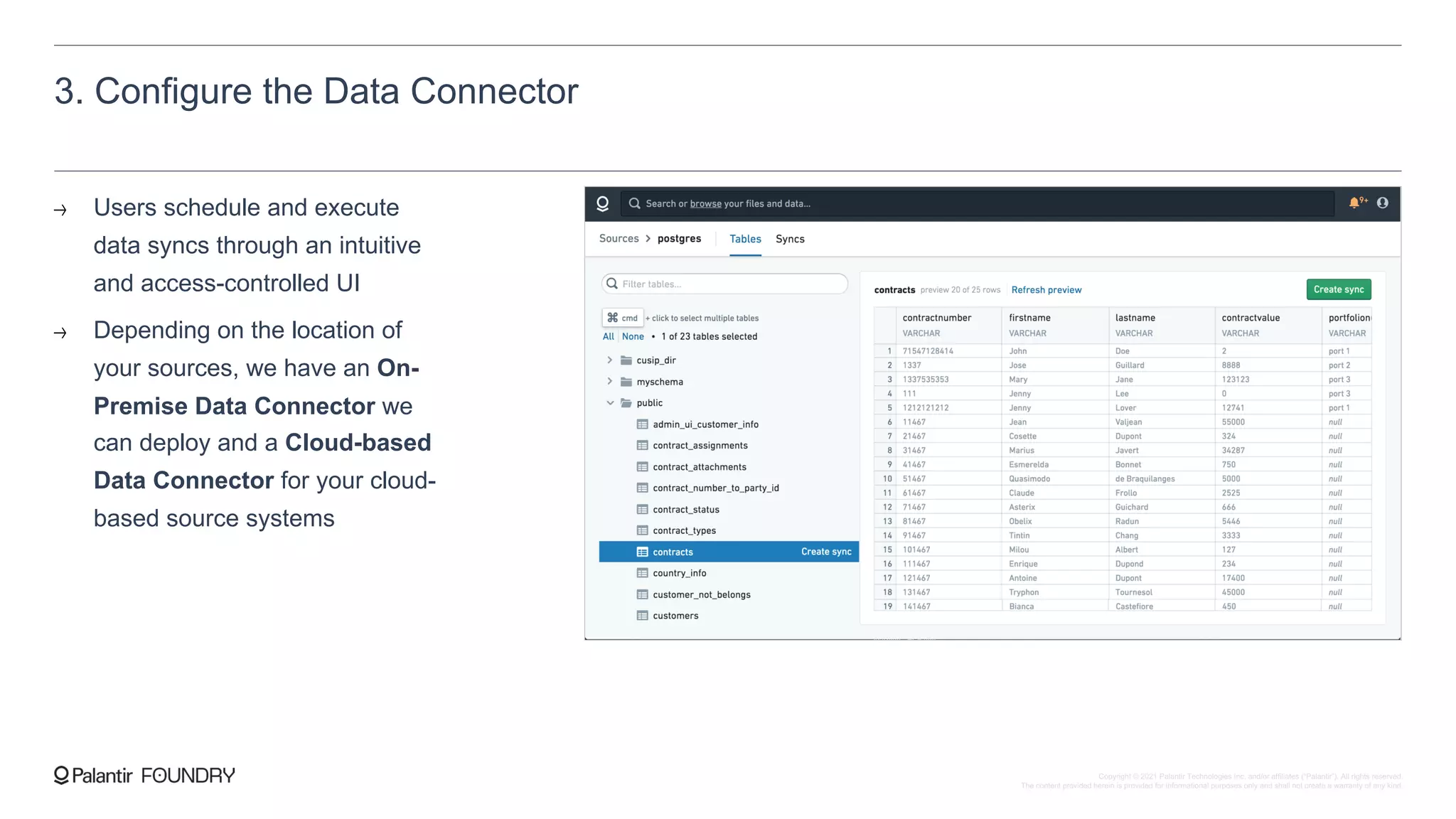Select contract_number_to_party_id table name
The width and height of the screenshot is (1456, 819).
[x=716, y=488]
